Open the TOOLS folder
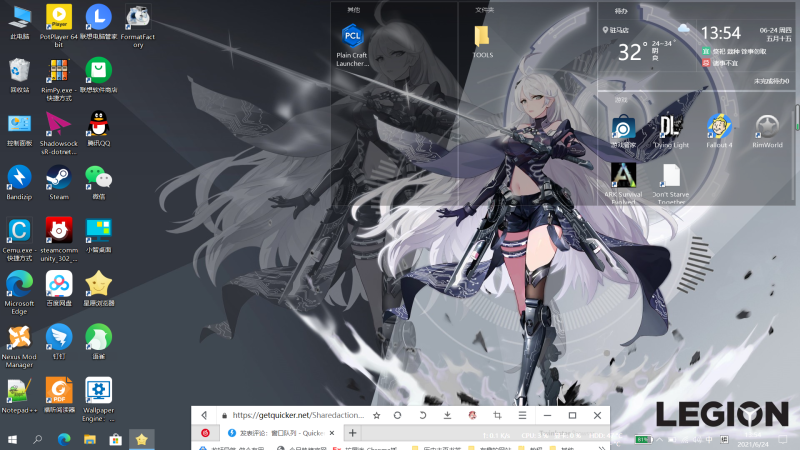This screenshot has width=800, height=450. (483, 41)
